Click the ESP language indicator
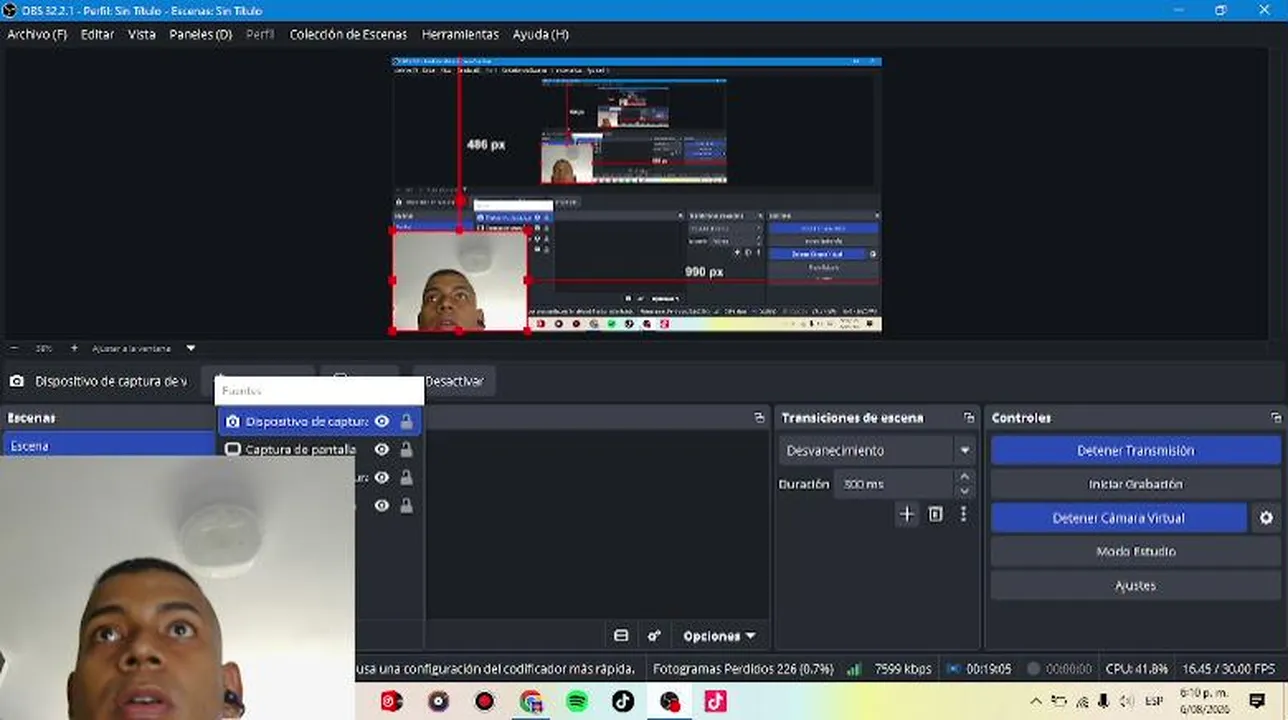 (1154, 700)
